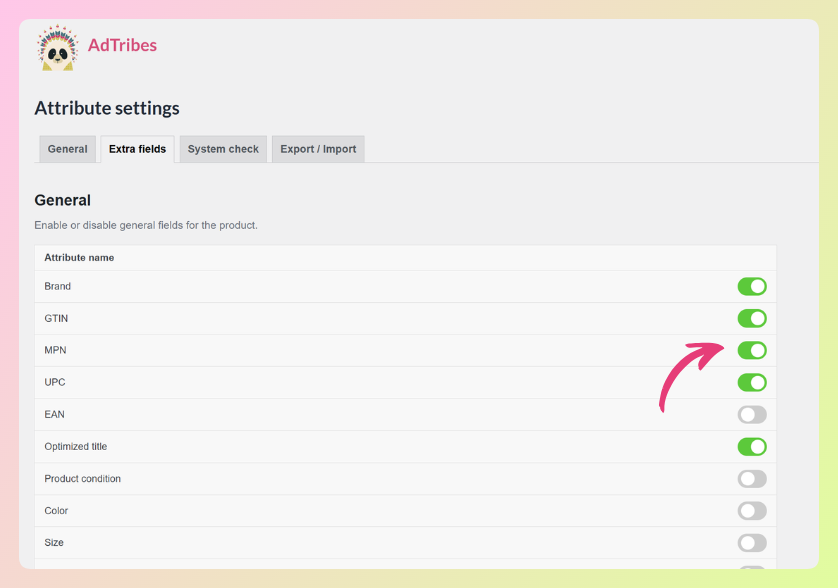This screenshot has width=838, height=588.
Task: Turn off the GTIN toggle switch
Action: click(752, 319)
